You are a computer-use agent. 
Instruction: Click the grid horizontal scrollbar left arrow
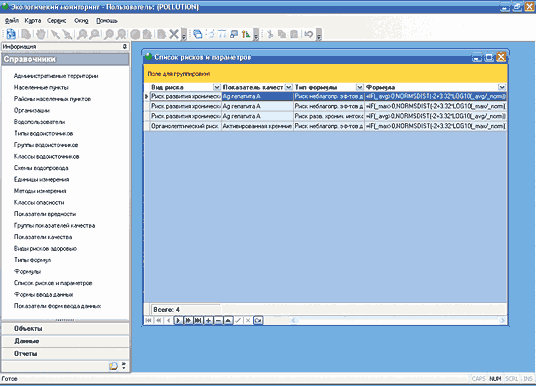(x=294, y=320)
